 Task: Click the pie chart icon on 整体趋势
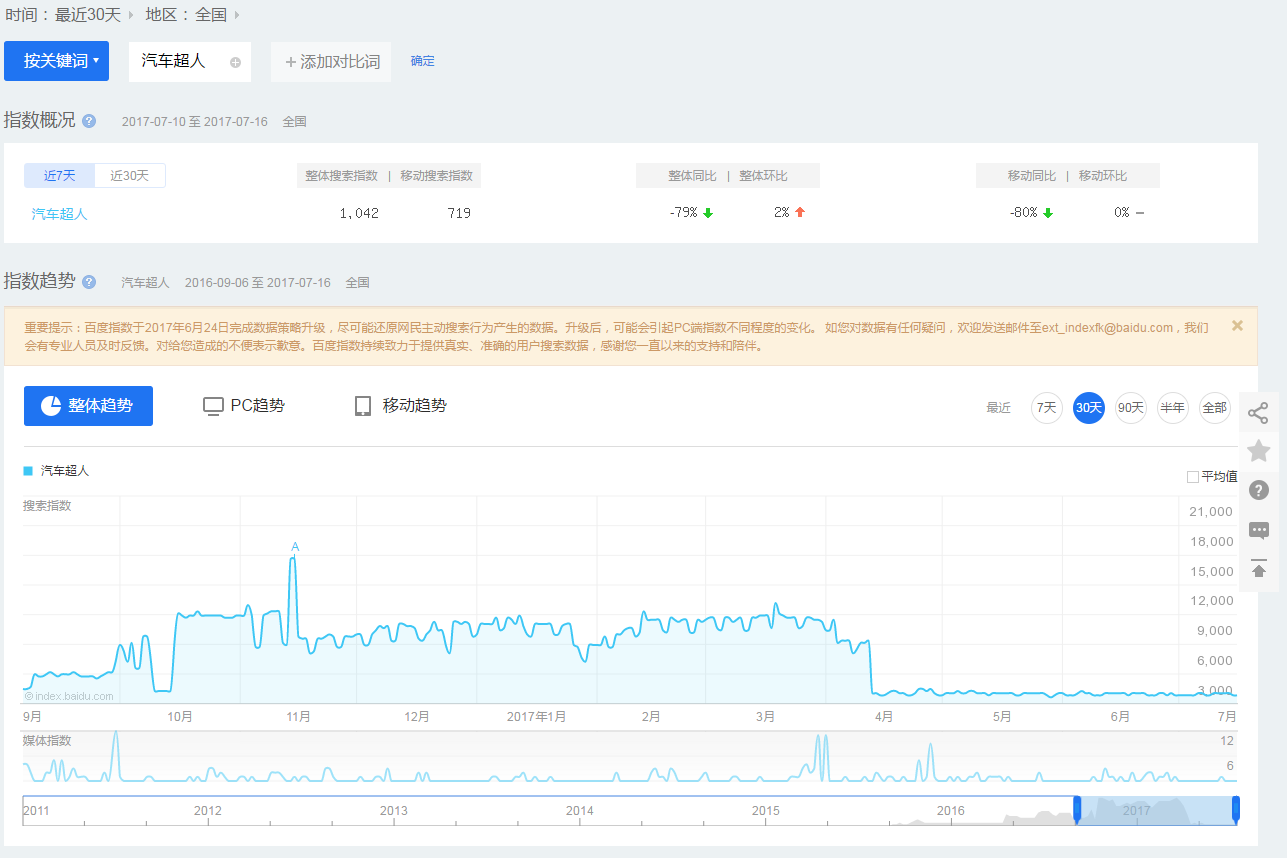pos(51,406)
